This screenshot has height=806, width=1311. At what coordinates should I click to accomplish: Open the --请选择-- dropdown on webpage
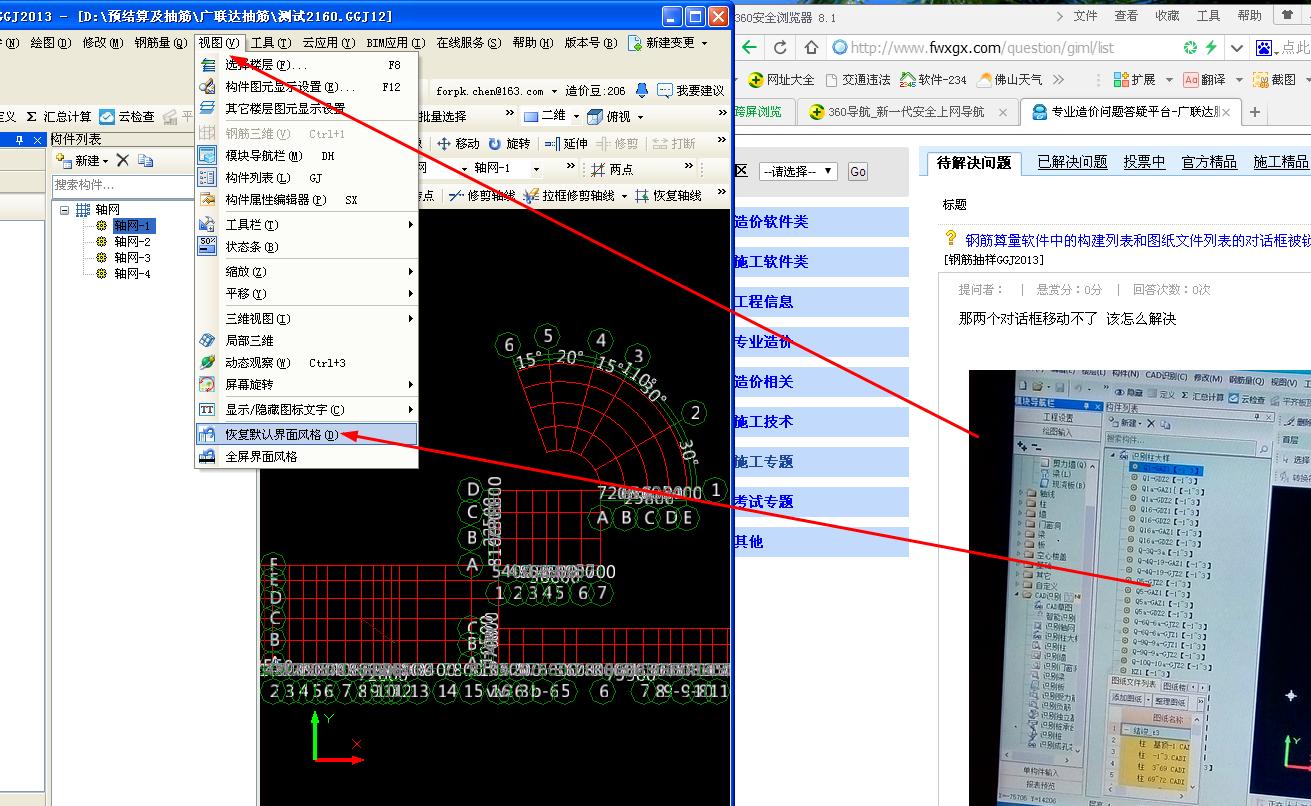[x=798, y=171]
